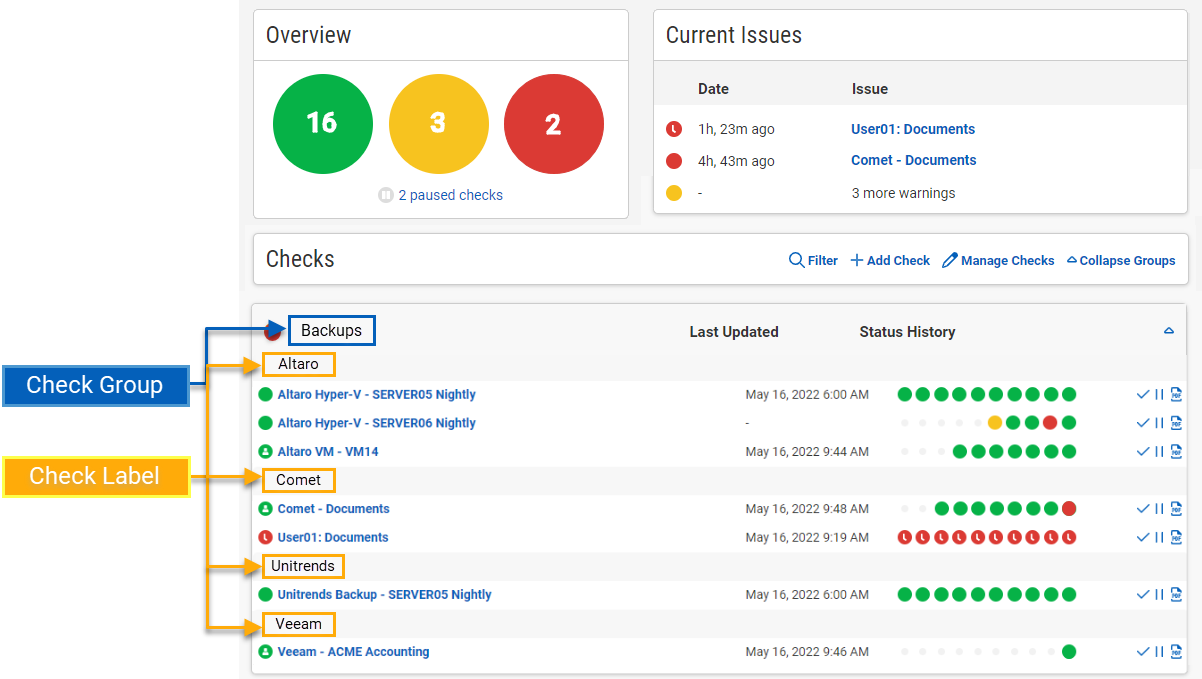
Task: Click green status dot left of Altaro Hyper-V SERVER05 Nightly
Action: click(266, 394)
